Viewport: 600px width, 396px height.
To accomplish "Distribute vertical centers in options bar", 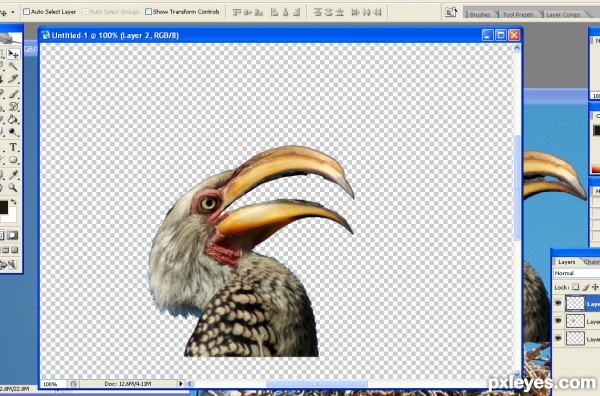I will (x=328, y=12).
